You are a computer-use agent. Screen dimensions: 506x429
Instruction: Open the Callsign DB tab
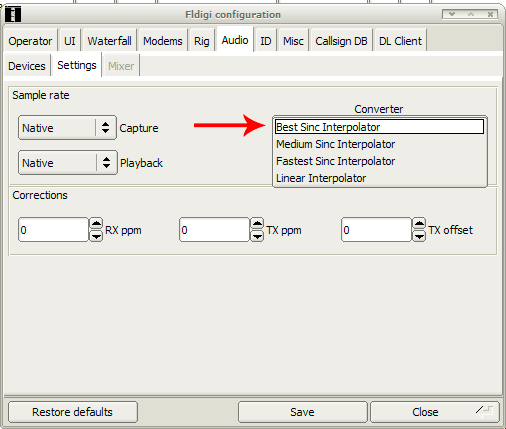click(x=341, y=41)
